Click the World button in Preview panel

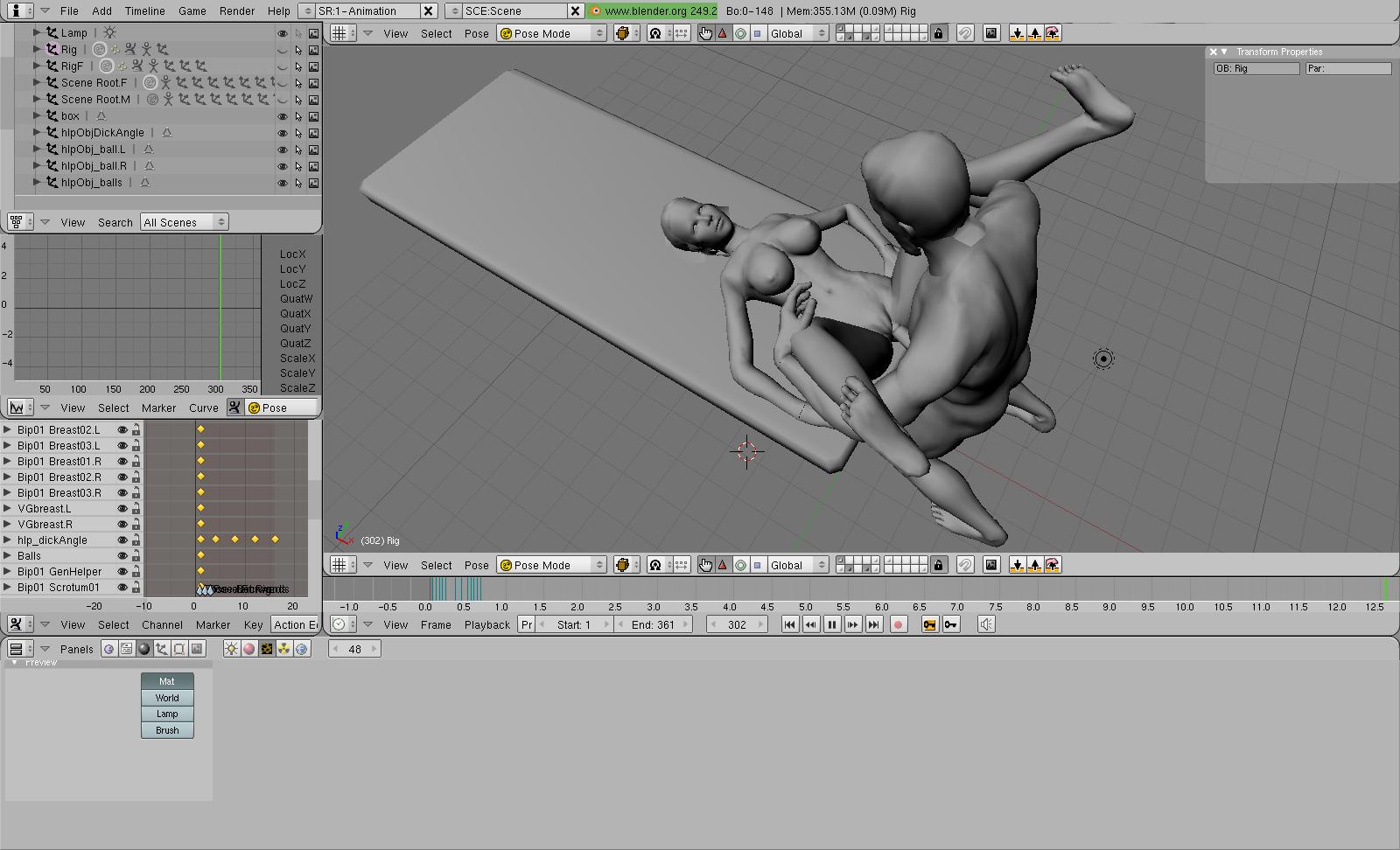(x=167, y=698)
